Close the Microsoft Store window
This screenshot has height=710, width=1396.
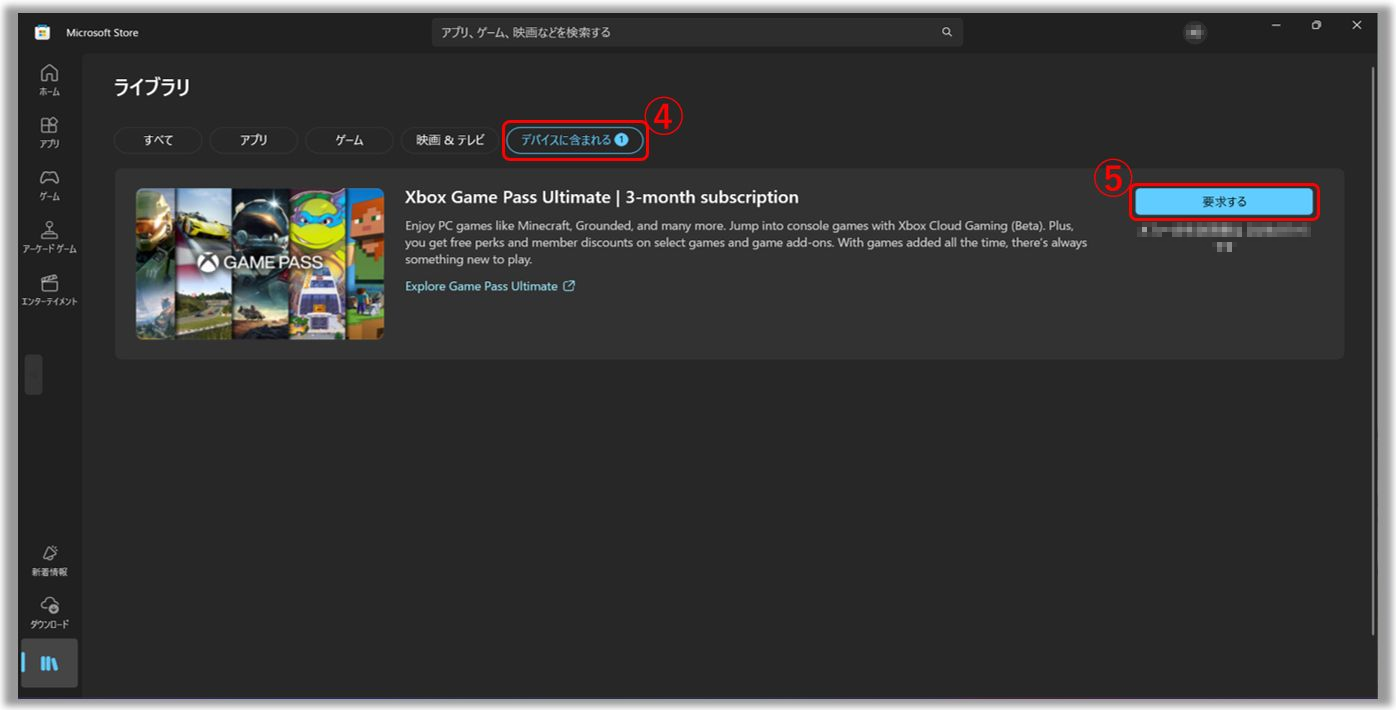coord(1357,26)
